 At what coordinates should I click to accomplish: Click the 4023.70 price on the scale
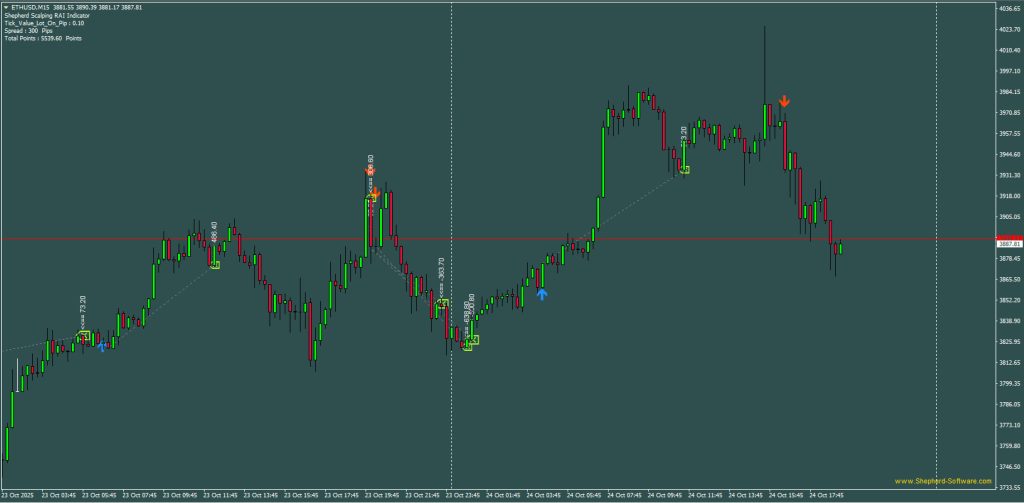click(x=1009, y=29)
